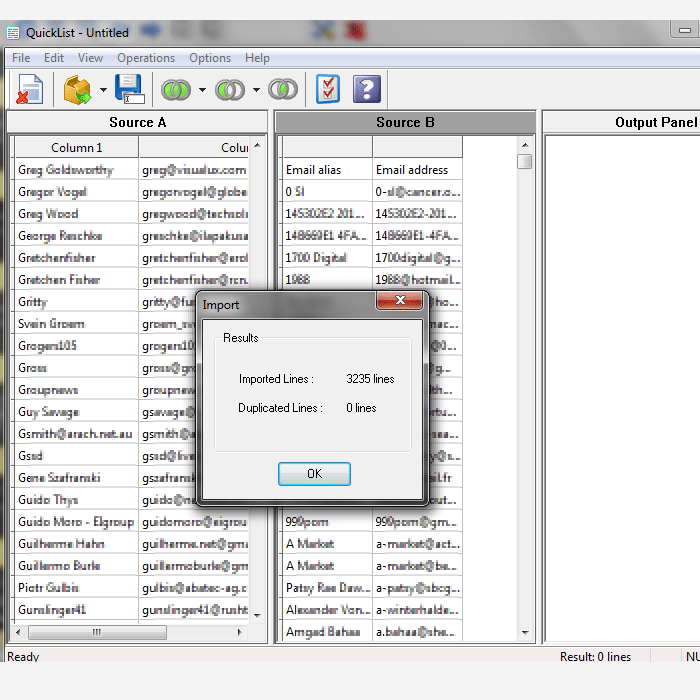
Task: Select the Source A panel header
Action: [138, 122]
